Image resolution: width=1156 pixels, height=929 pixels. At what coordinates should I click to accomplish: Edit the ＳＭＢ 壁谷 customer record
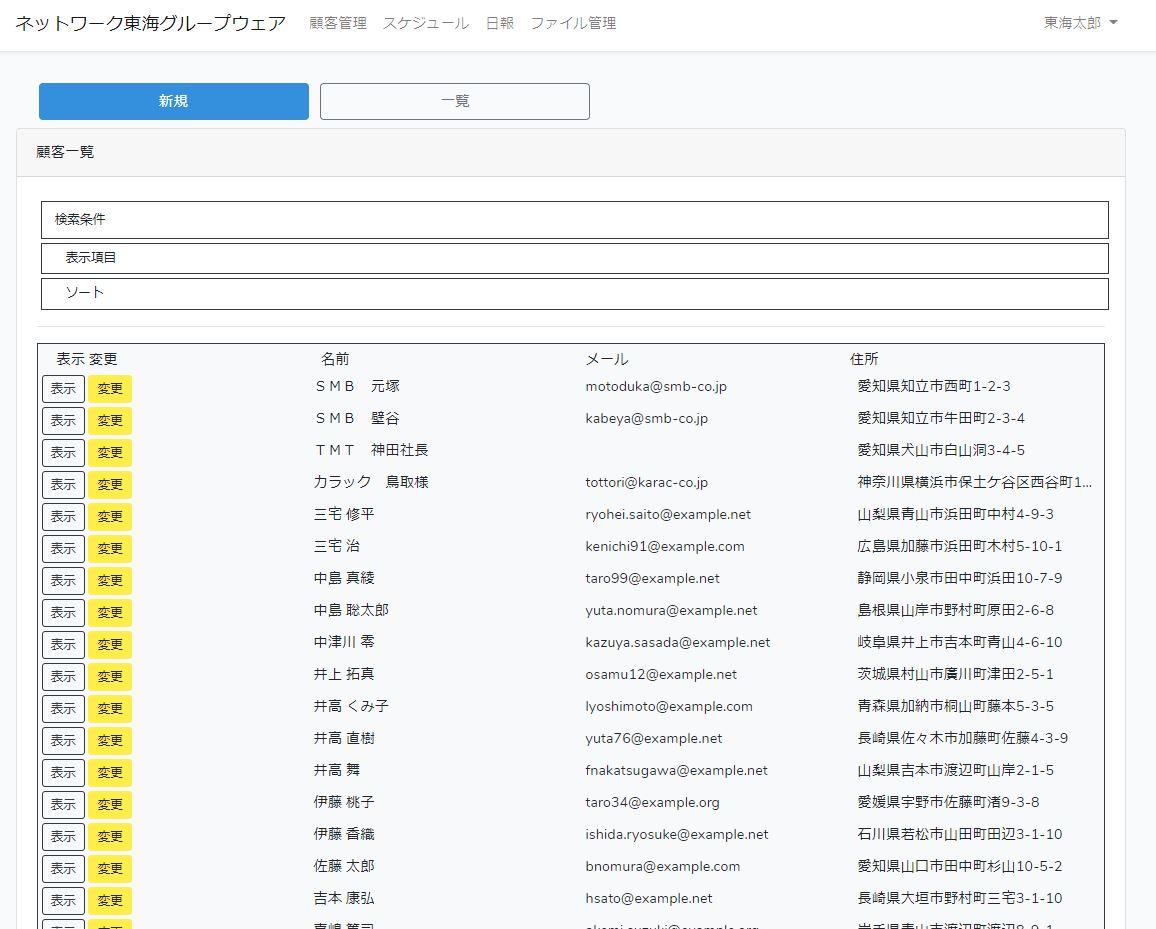click(x=110, y=420)
